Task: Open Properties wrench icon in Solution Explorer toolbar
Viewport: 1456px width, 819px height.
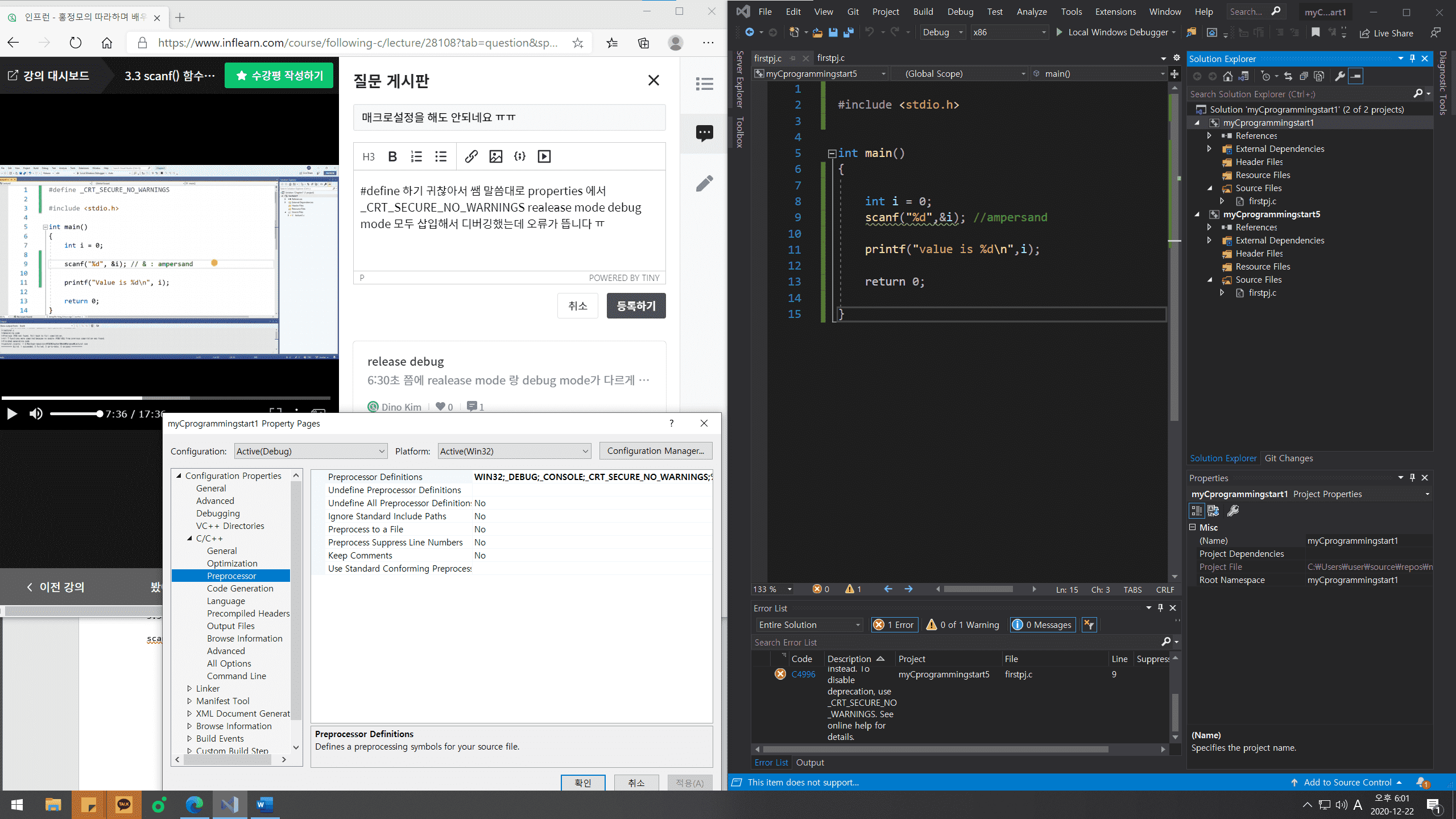Action: click(x=1339, y=76)
